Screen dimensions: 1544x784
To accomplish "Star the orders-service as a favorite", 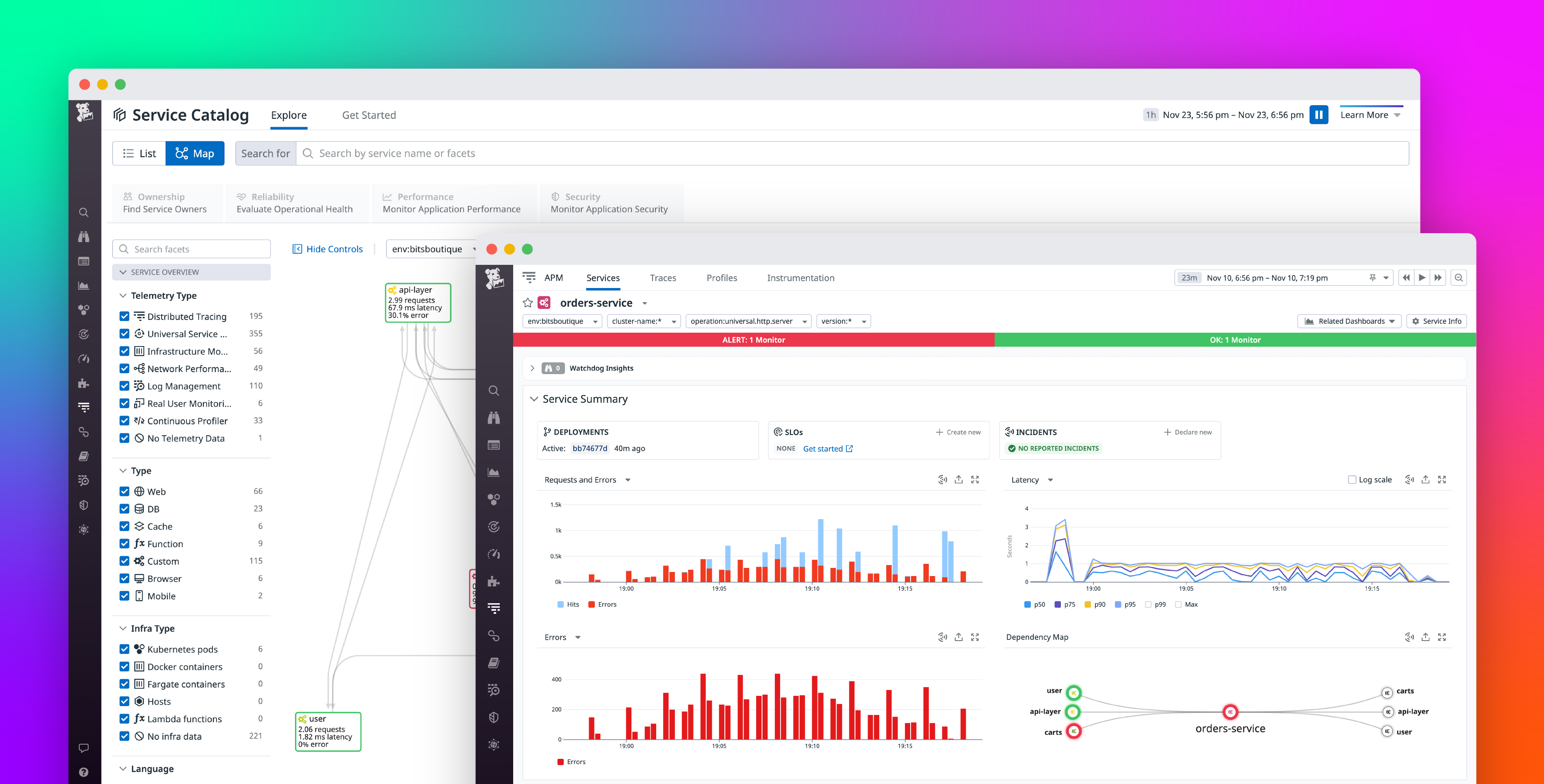I will point(528,303).
